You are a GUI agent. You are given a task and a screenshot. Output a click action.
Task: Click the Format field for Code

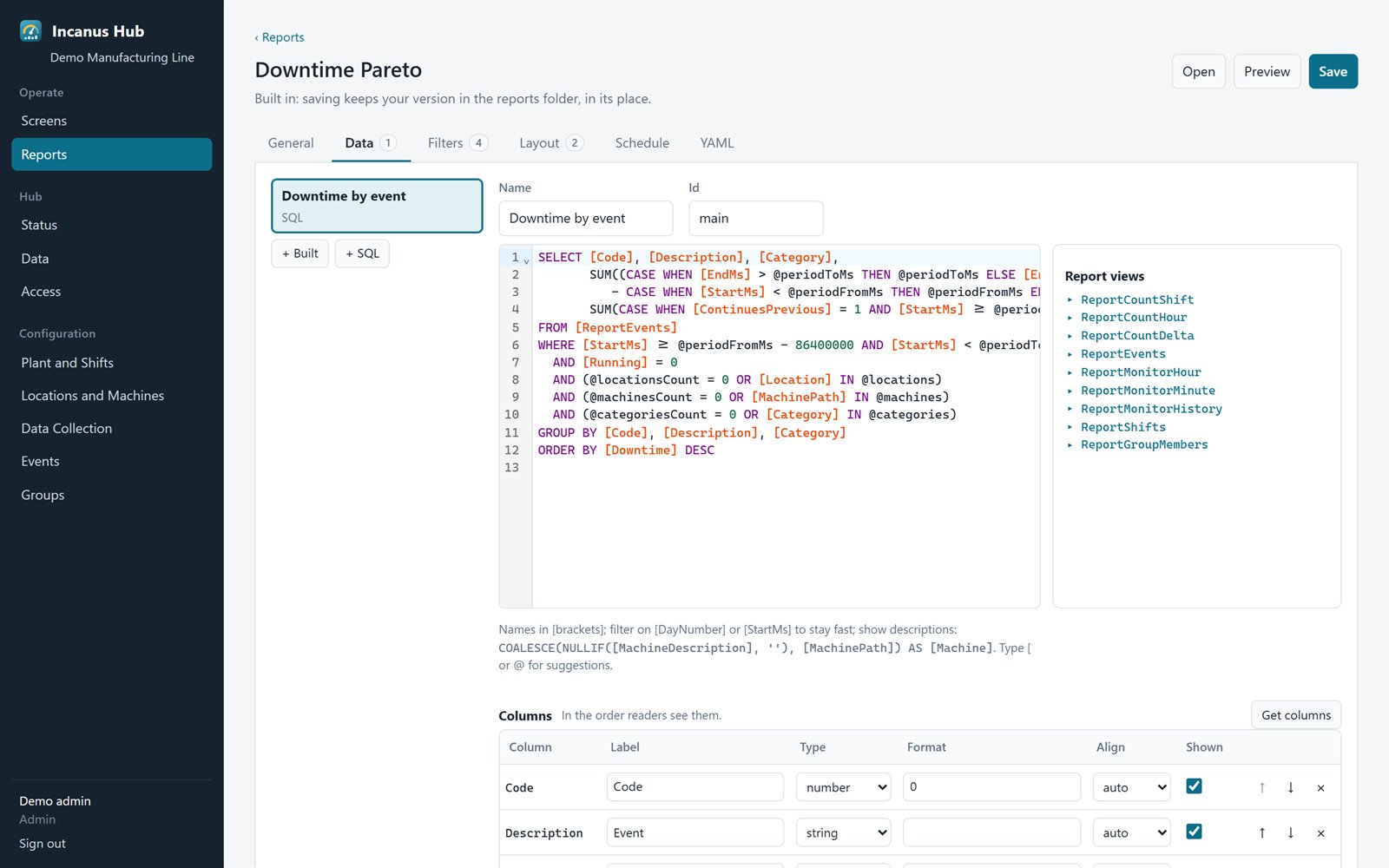click(x=991, y=787)
